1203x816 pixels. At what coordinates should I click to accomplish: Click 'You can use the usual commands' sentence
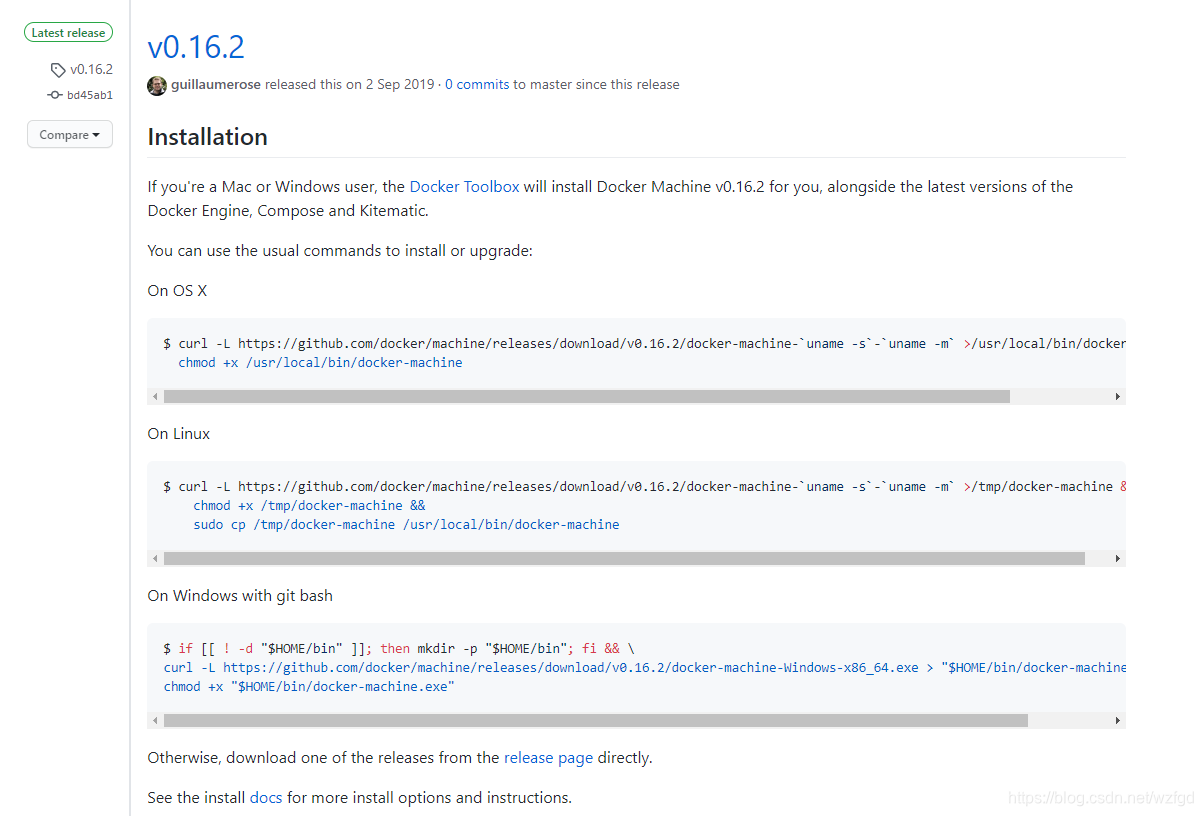340,250
